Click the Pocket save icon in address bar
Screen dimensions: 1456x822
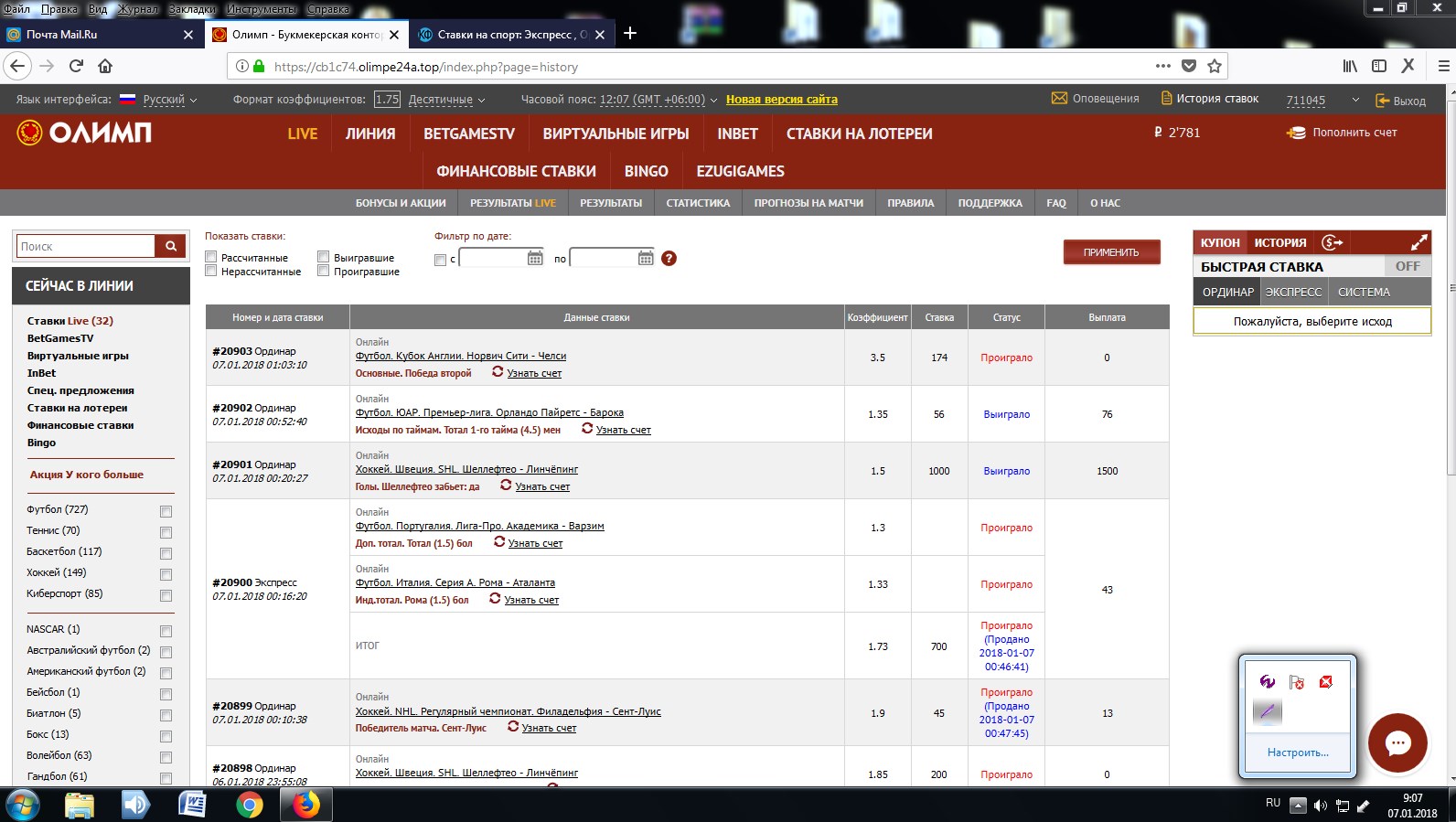coord(1189,66)
